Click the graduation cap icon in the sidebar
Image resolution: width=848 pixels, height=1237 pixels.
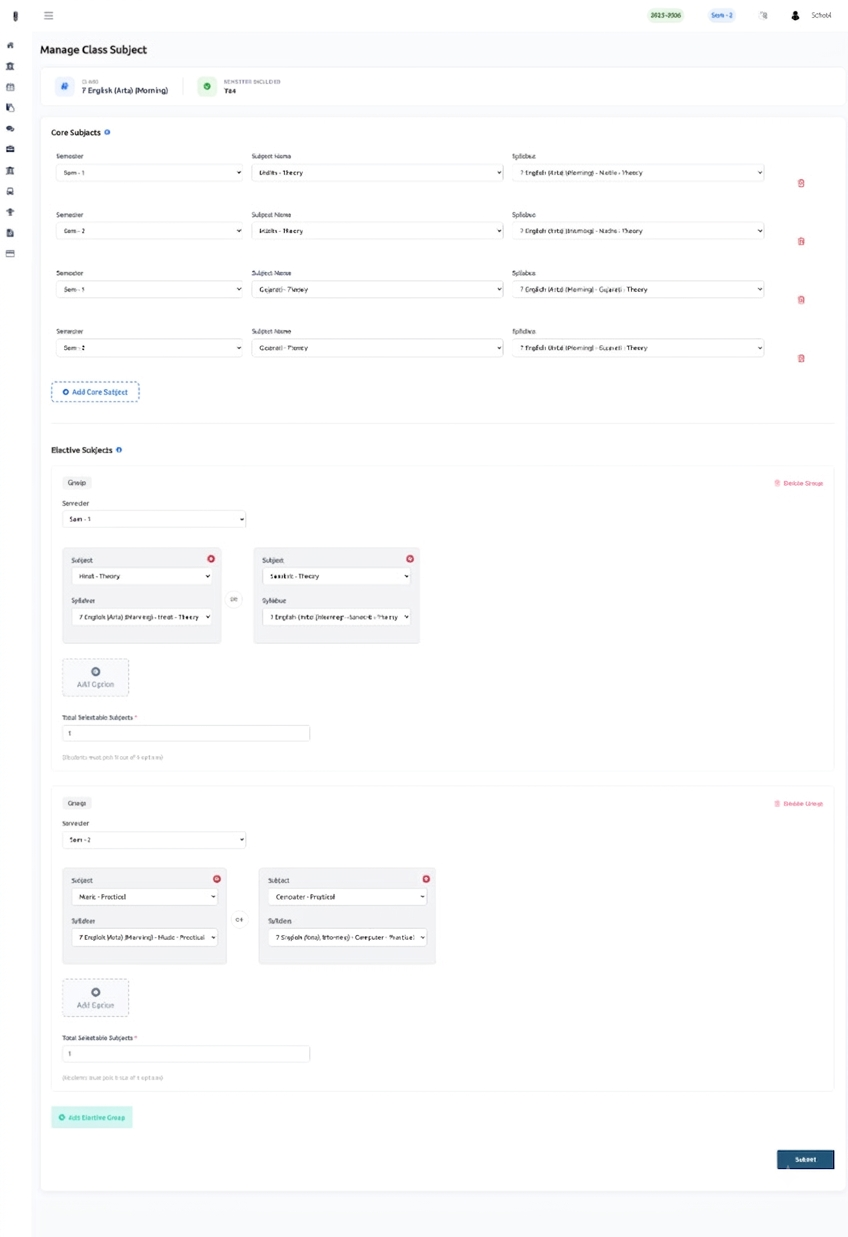coord(10,212)
